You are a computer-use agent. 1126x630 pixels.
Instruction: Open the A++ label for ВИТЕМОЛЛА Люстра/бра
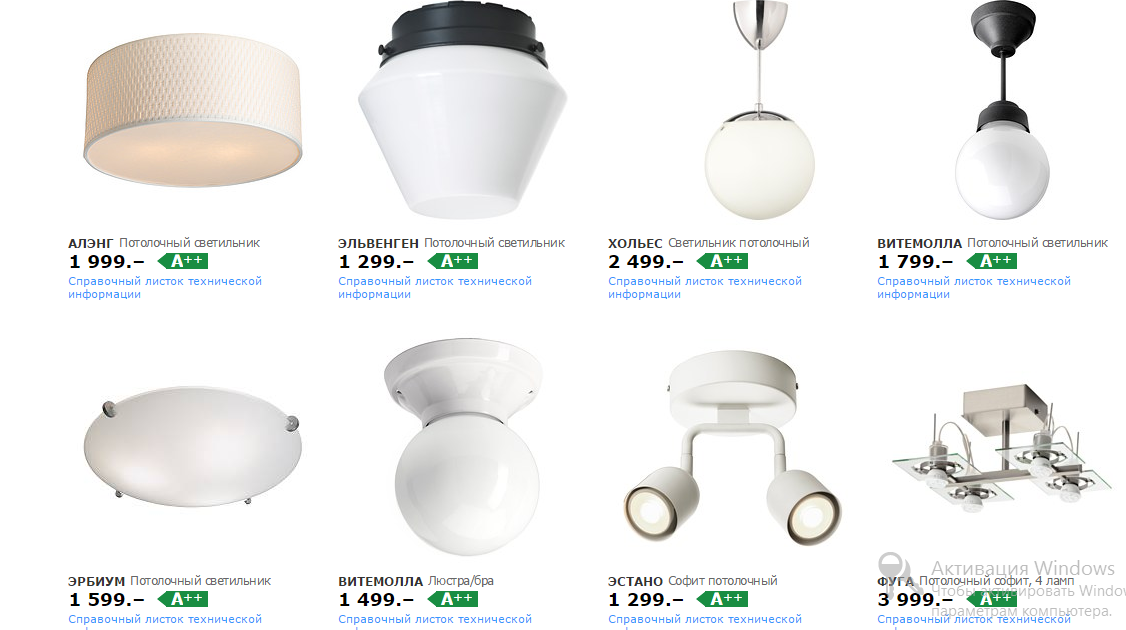coord(452,599)
